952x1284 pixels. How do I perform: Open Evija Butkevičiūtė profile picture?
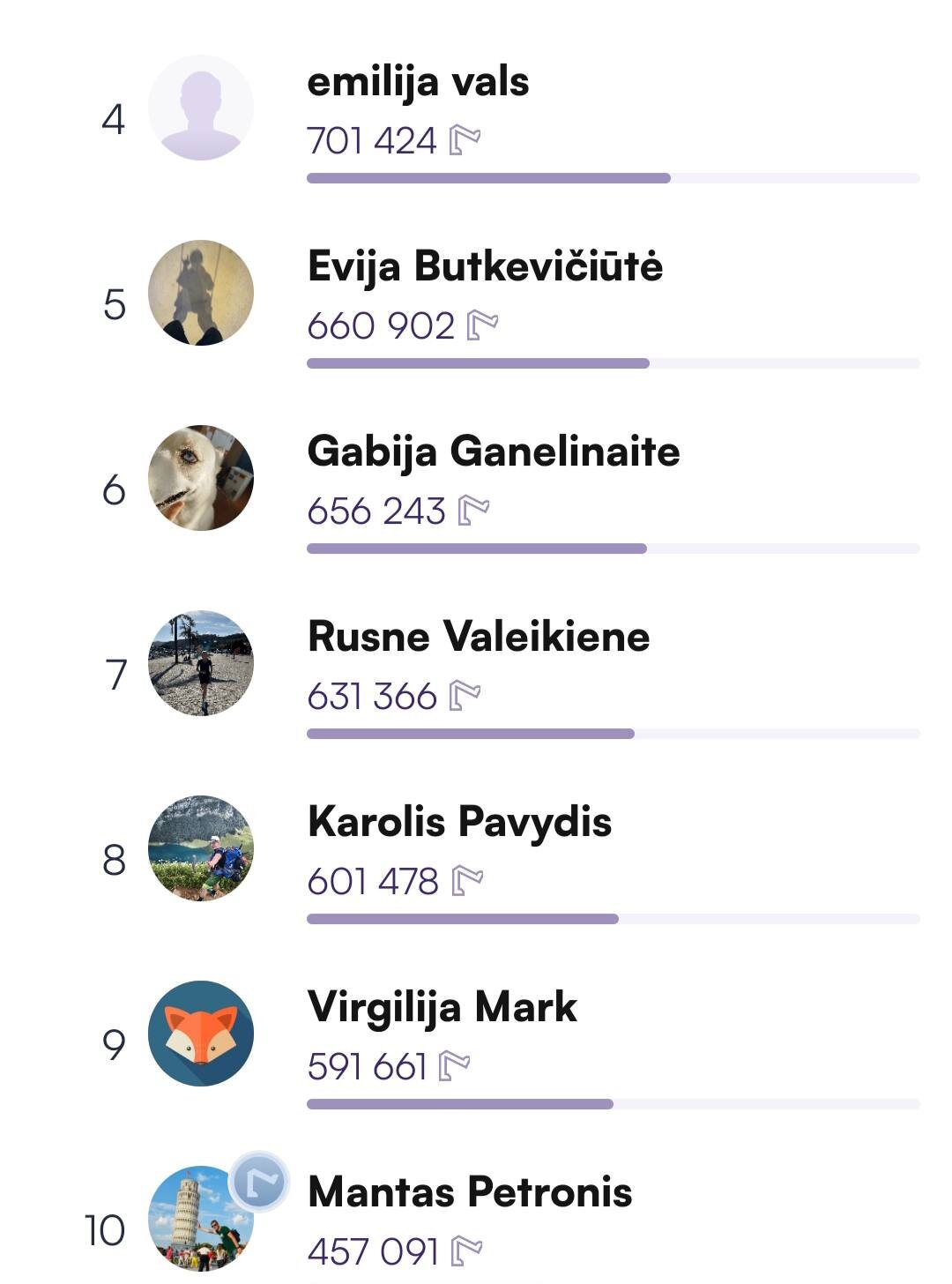[x=201, y=293]
